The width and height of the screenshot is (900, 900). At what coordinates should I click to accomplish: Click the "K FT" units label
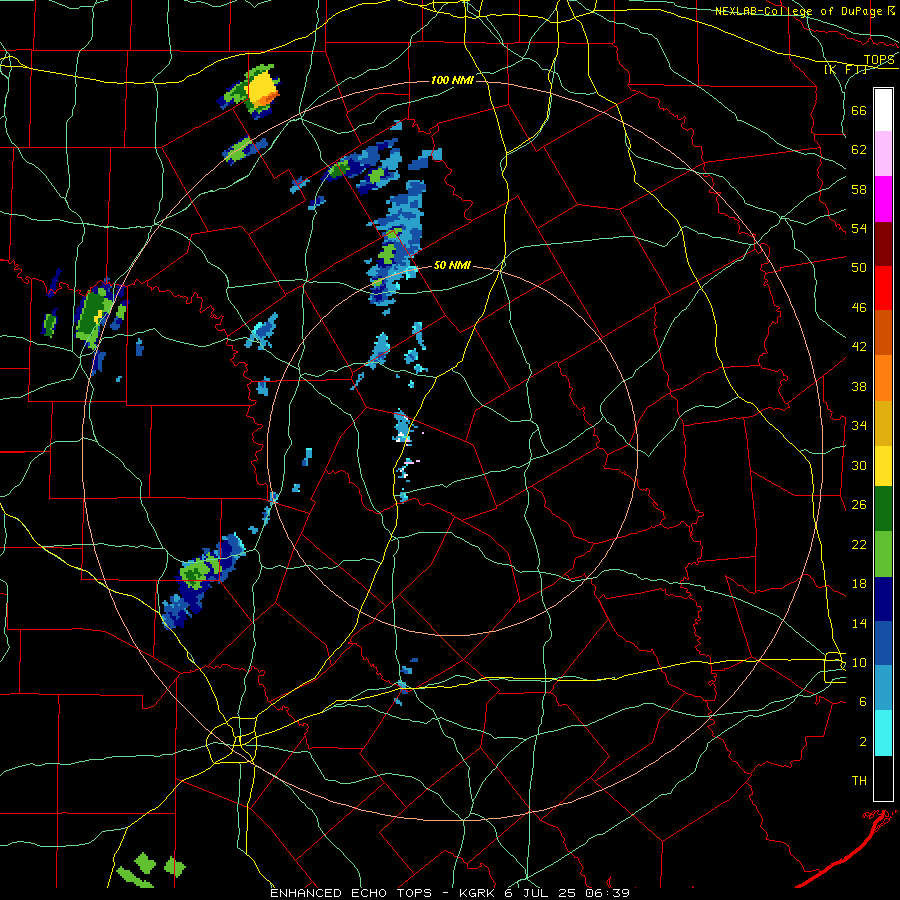845,70
